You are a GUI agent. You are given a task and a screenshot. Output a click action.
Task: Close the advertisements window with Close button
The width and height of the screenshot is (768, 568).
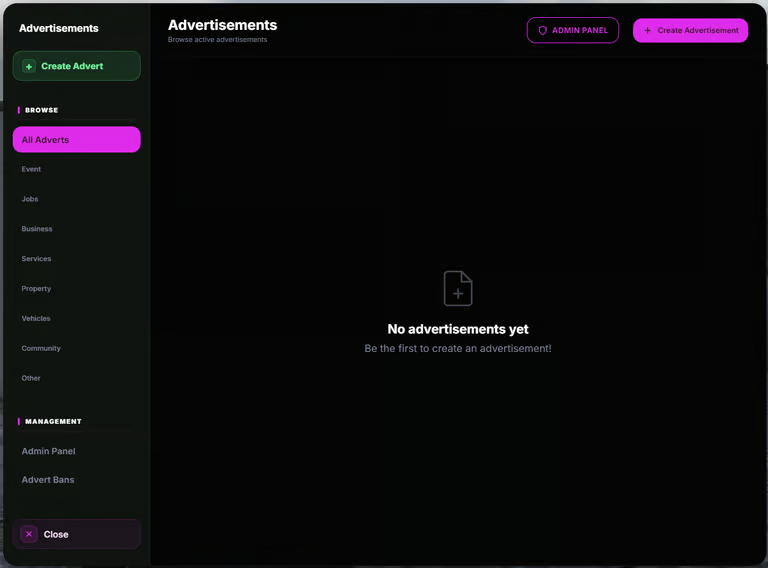[76, 534]
